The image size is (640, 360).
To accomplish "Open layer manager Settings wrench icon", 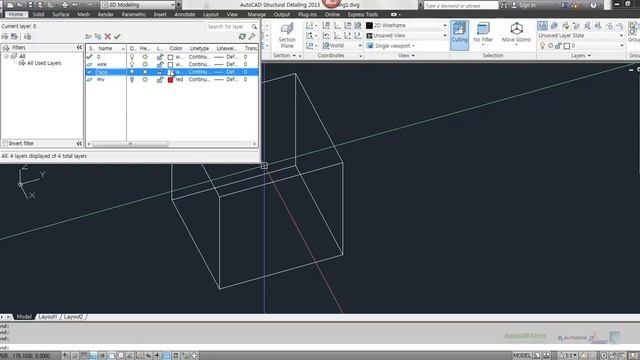I will [x=252, y=37].
